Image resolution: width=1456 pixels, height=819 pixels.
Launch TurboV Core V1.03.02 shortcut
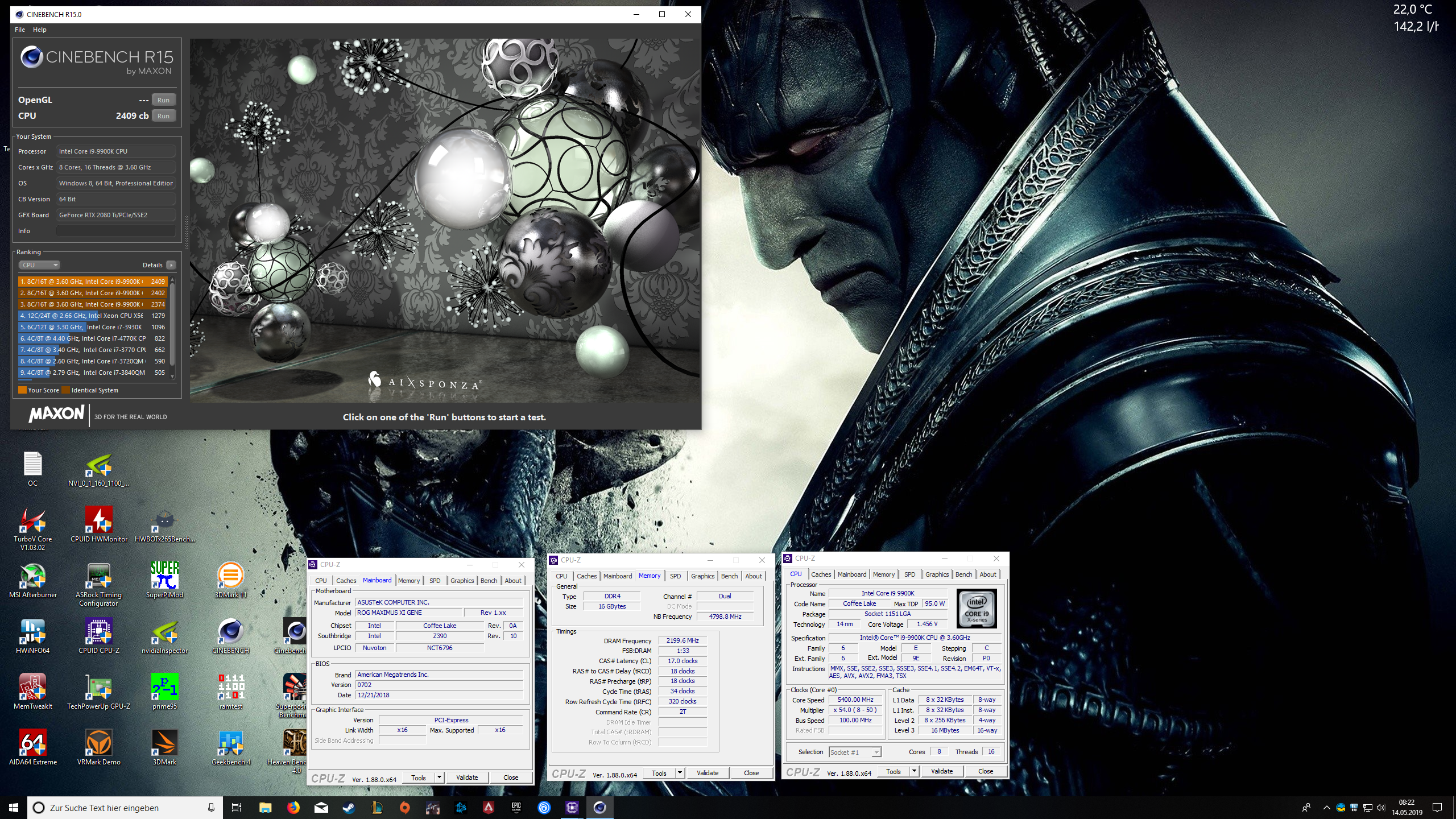click(x=32, y=528)
